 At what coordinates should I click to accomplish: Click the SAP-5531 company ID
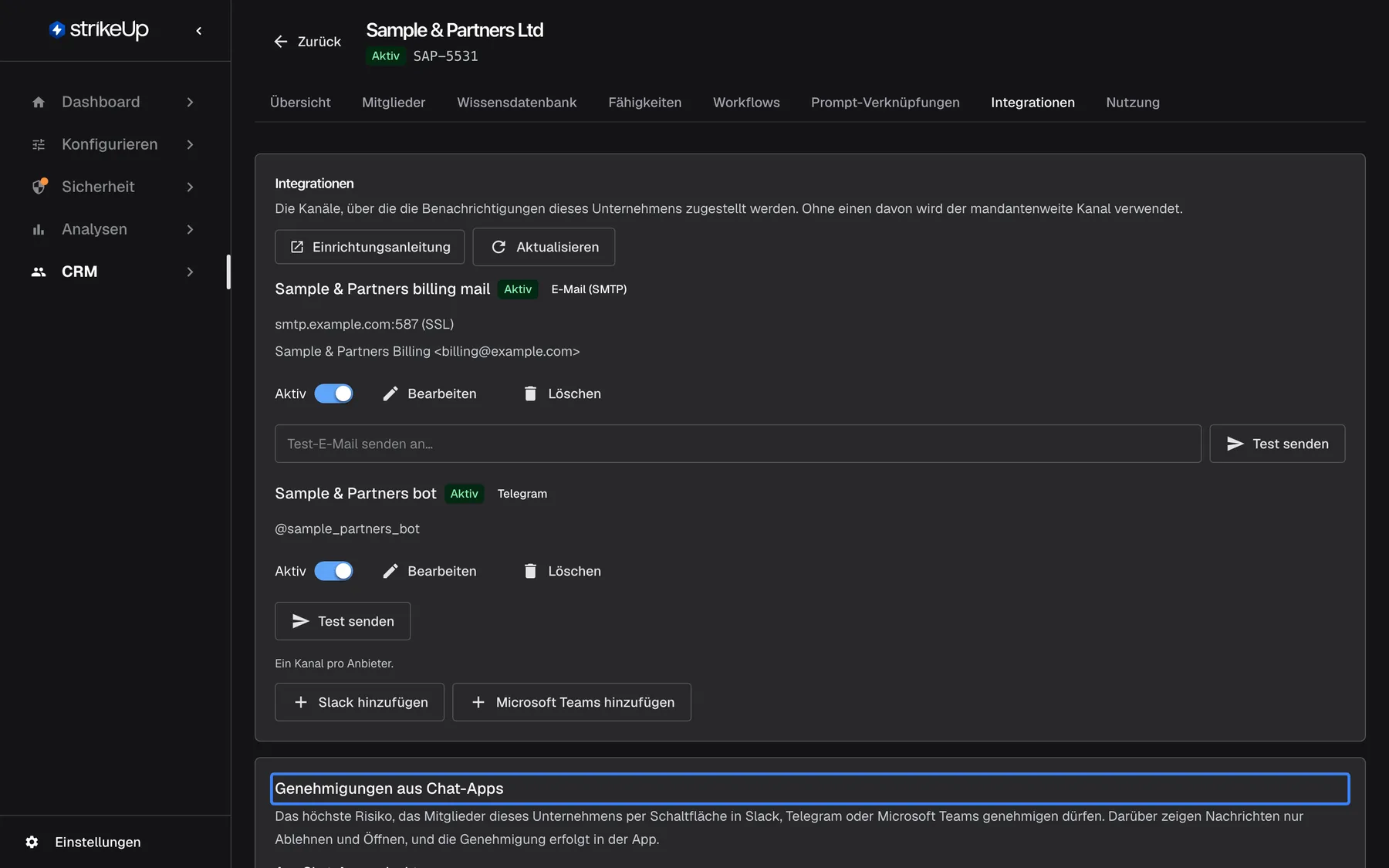click(445, 56)
